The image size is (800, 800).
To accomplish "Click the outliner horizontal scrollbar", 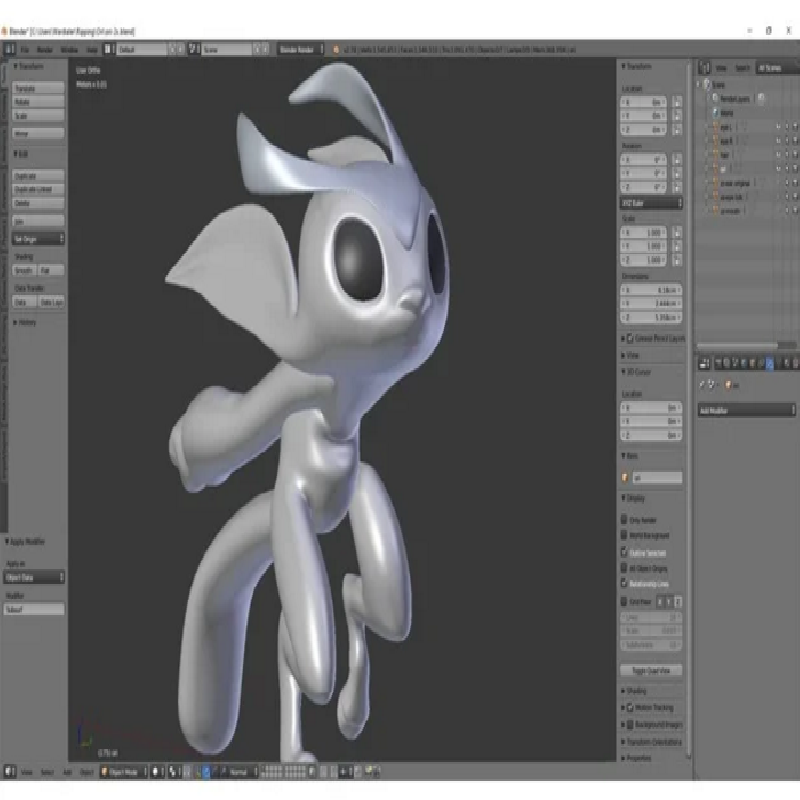I will tap(737, 346).
